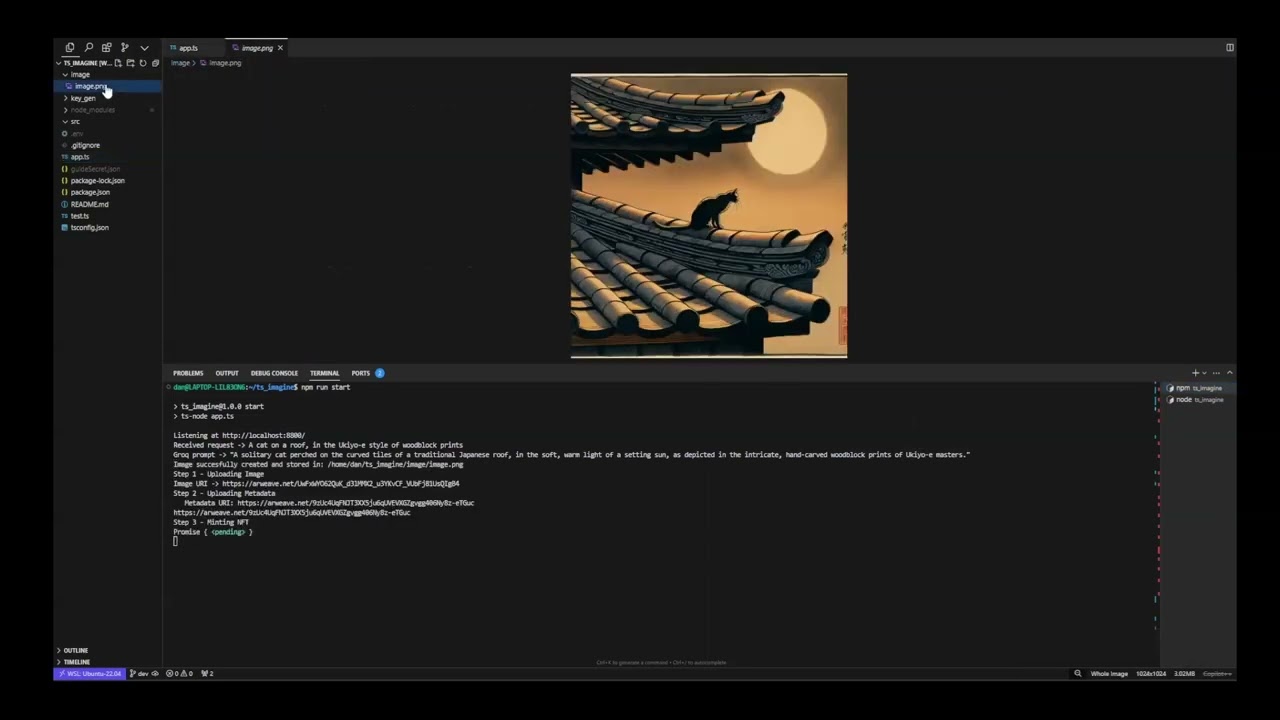Image resolution: width=1280 pixels, height=720 pixels.
Task: Click the New Folder icon in explorer header
Action: tap(130, 63)
